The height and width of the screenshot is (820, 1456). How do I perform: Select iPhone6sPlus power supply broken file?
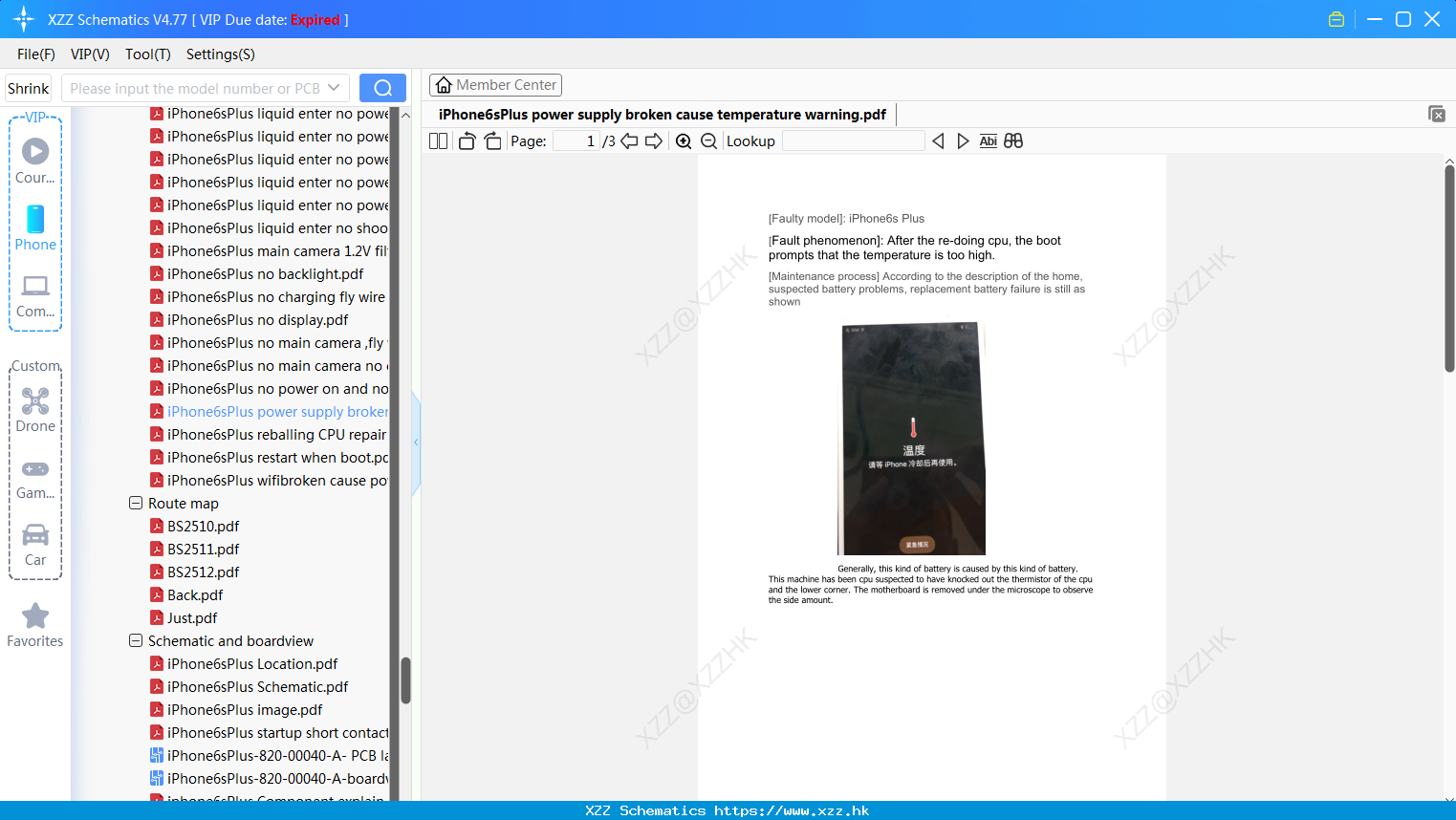coord(270,412)
